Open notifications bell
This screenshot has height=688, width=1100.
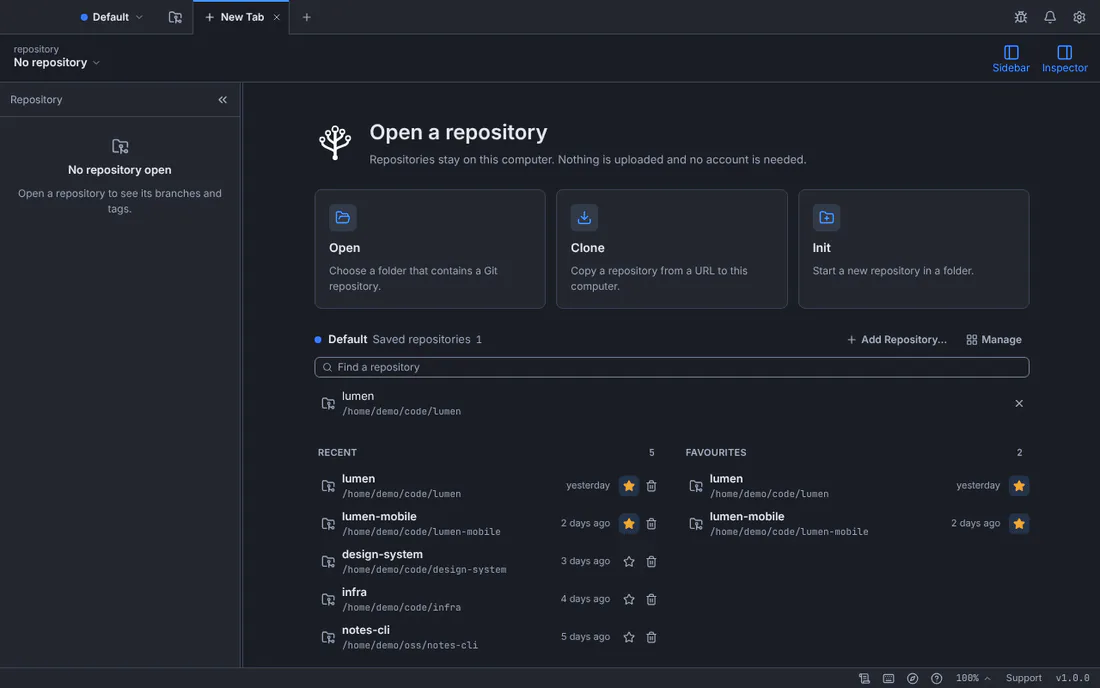pos(1049,17)
